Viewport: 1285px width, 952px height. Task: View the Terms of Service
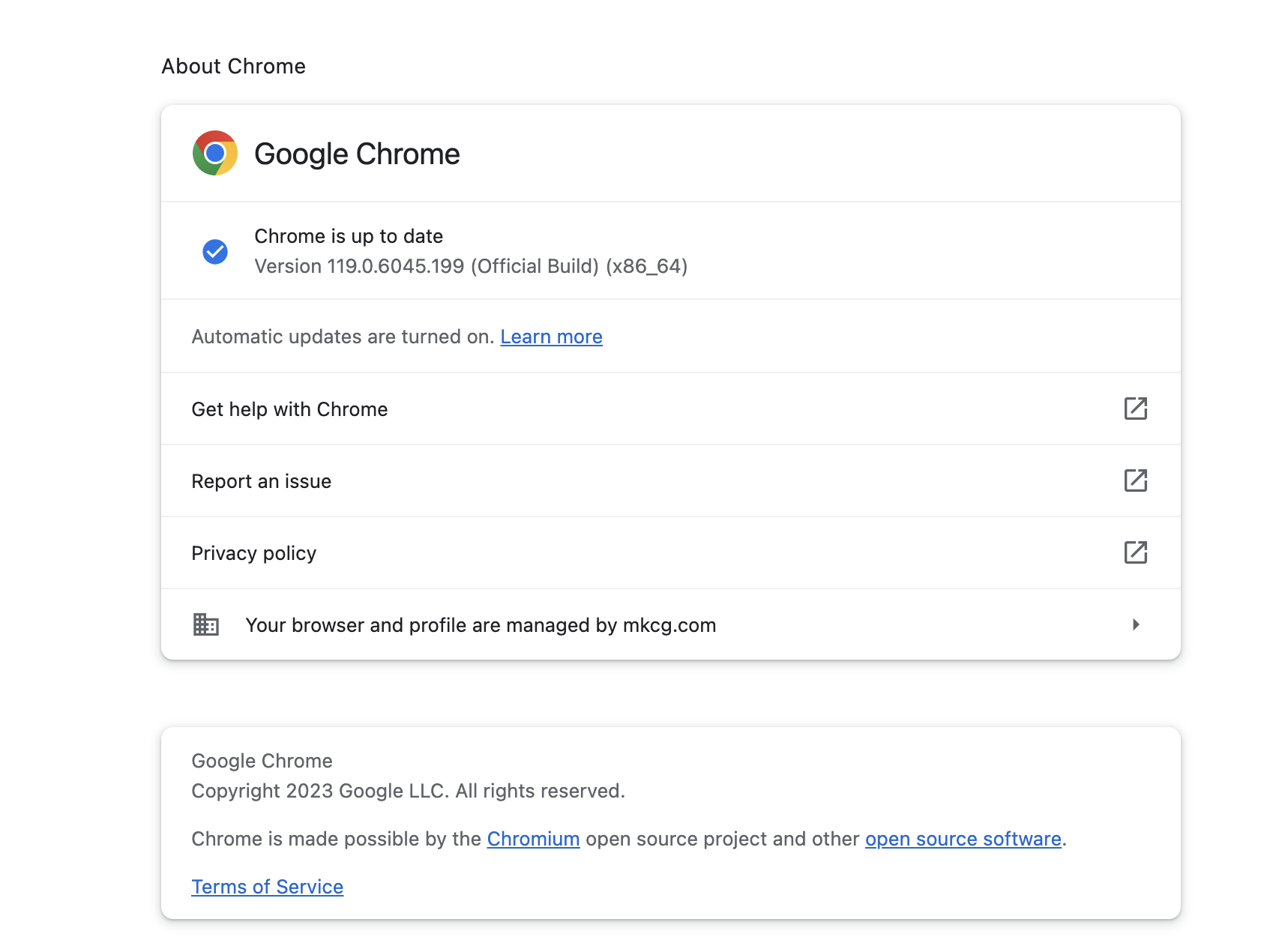coord(267,887)
